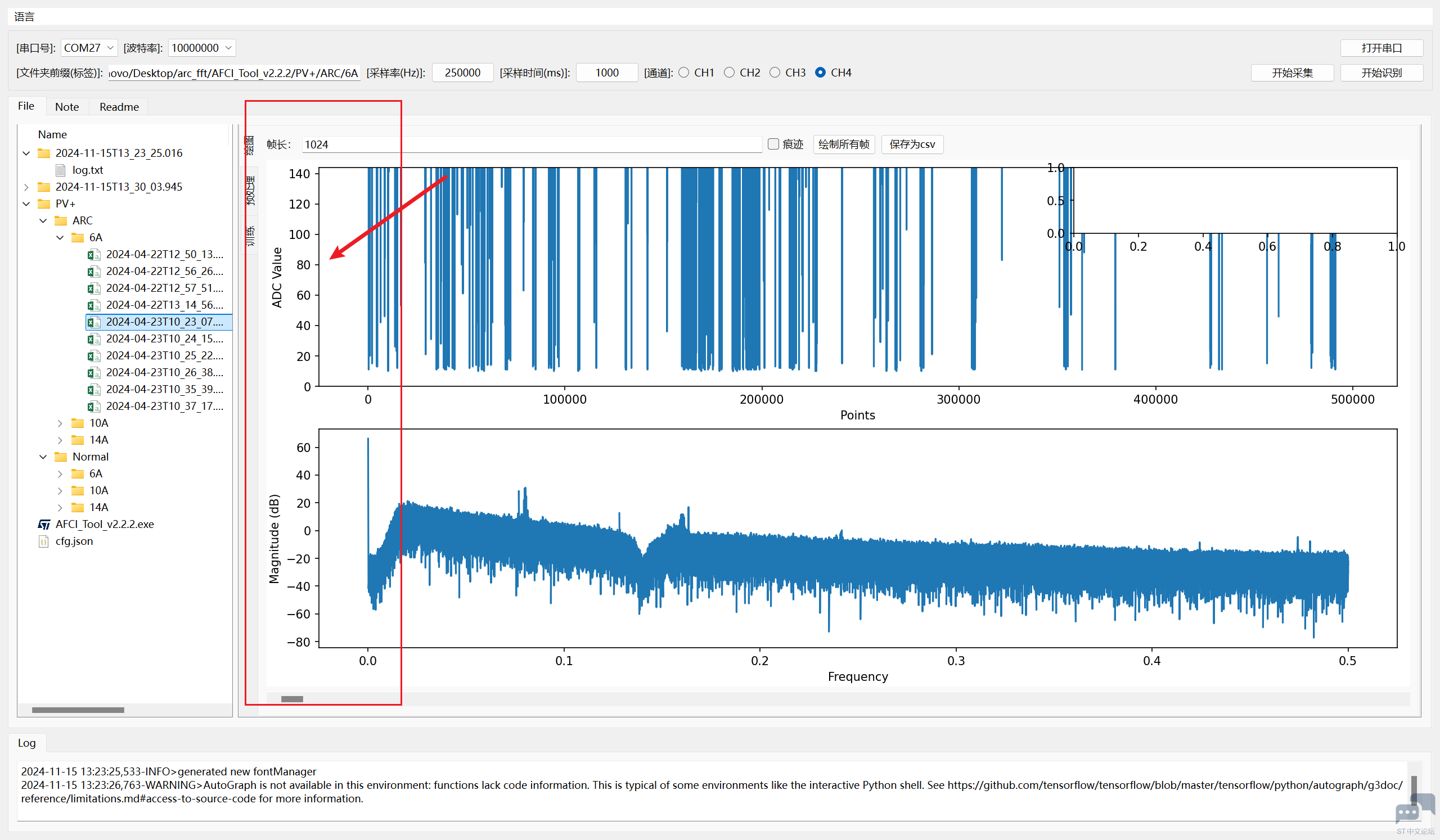Click the Name column header
The width and height of the screenshot is (1440, 840).
pos(52,135)
